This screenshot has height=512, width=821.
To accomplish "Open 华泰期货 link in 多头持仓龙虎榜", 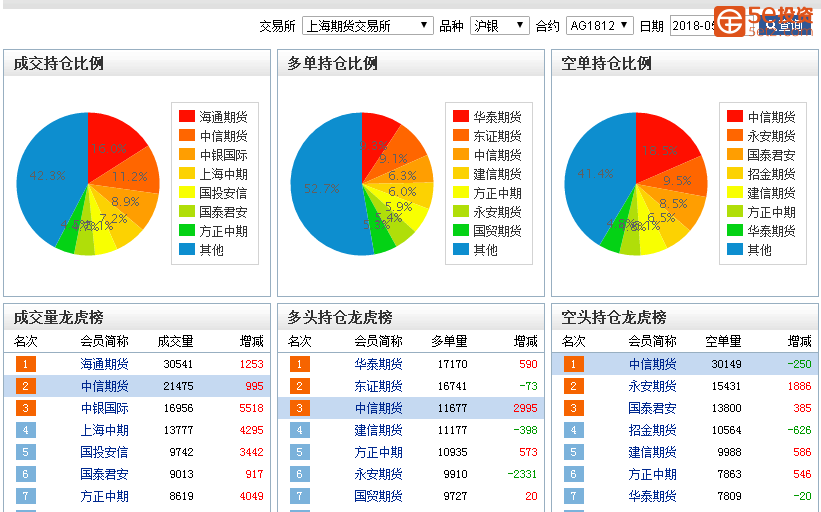I will (379, 364).
